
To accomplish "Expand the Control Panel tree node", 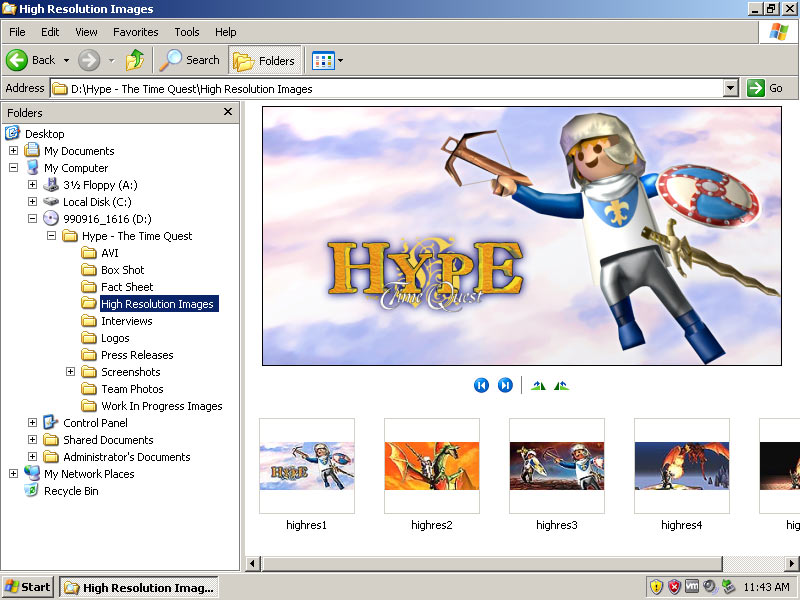I will point(32,422).
